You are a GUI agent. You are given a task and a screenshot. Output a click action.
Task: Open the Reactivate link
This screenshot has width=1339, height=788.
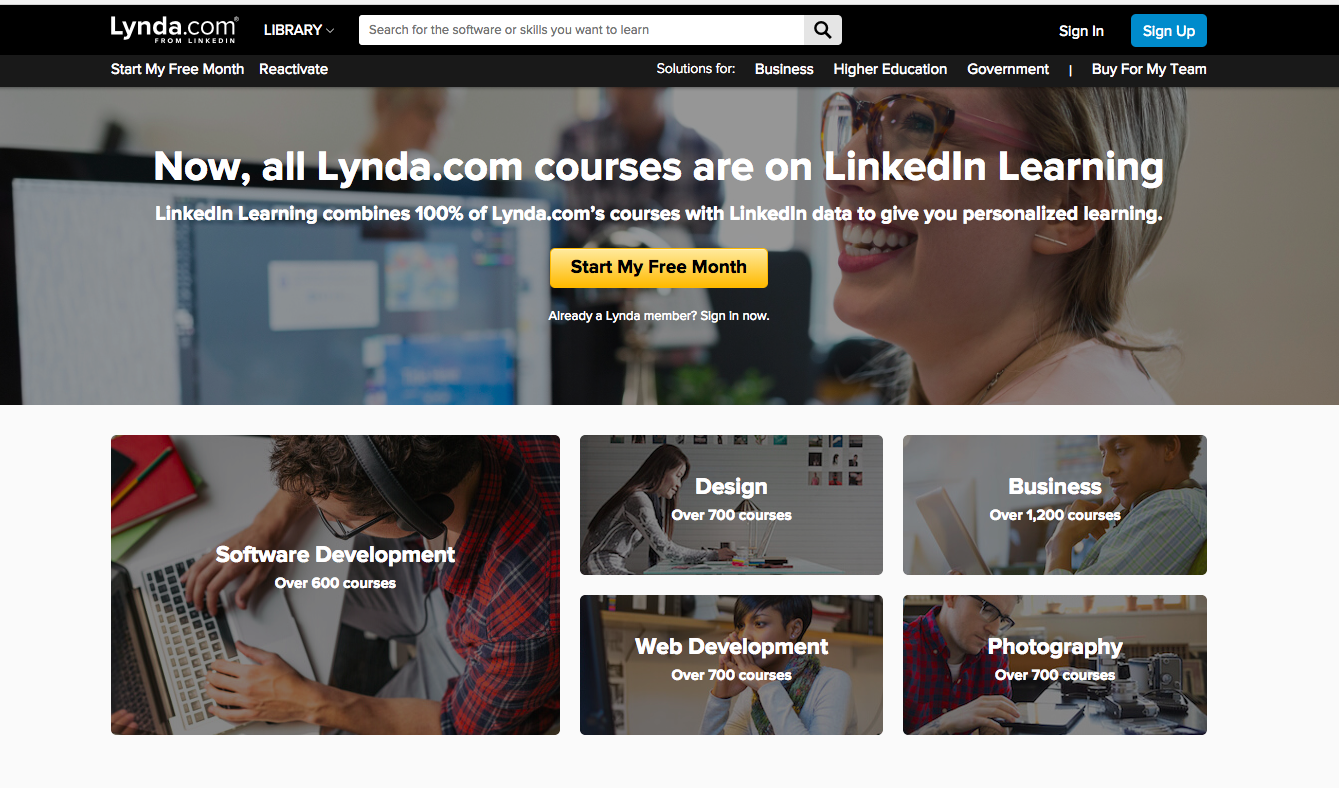(293, 69)
